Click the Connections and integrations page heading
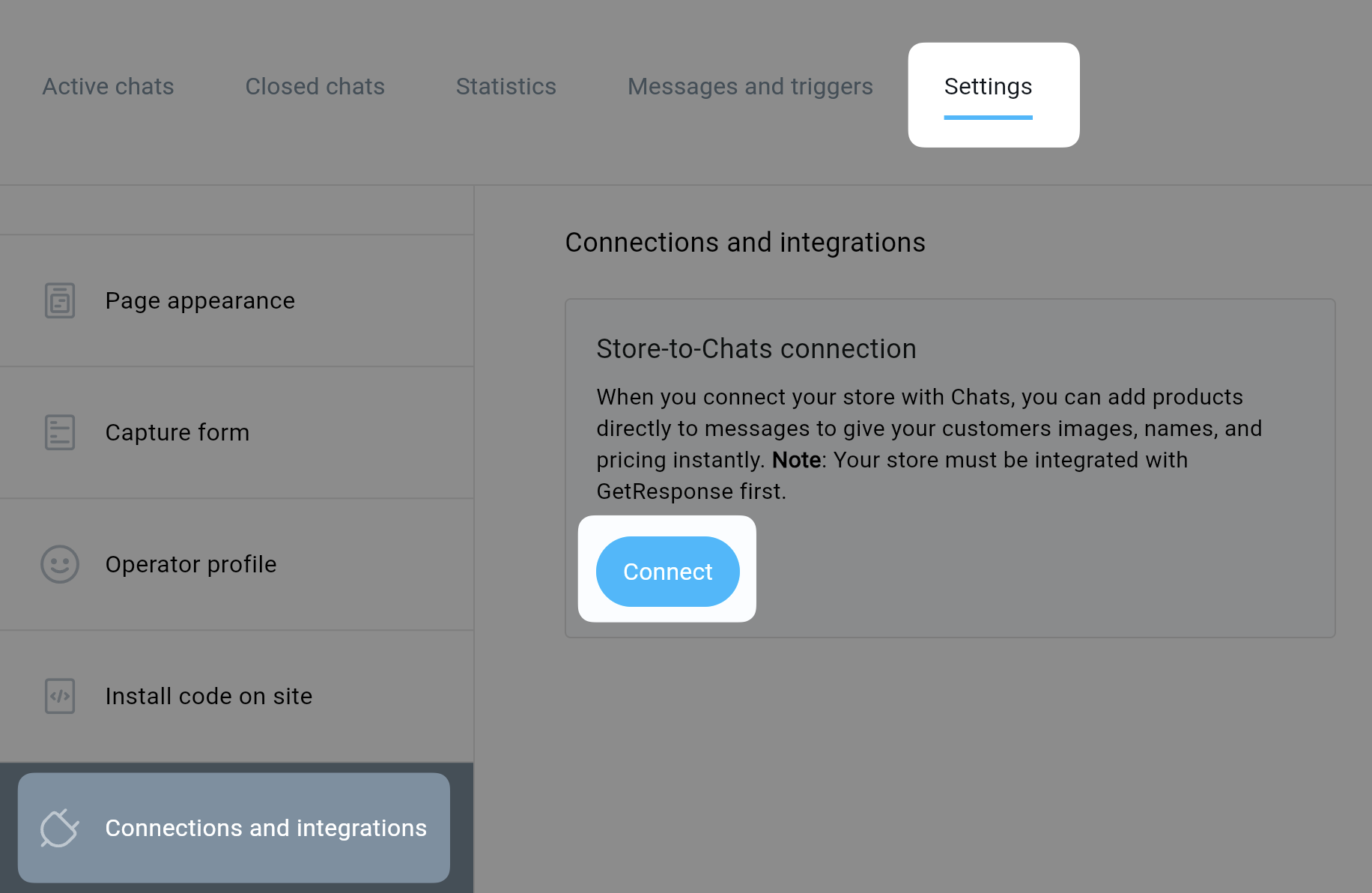The width and height of the screenshot is (1372, 893). pos(744,243)
